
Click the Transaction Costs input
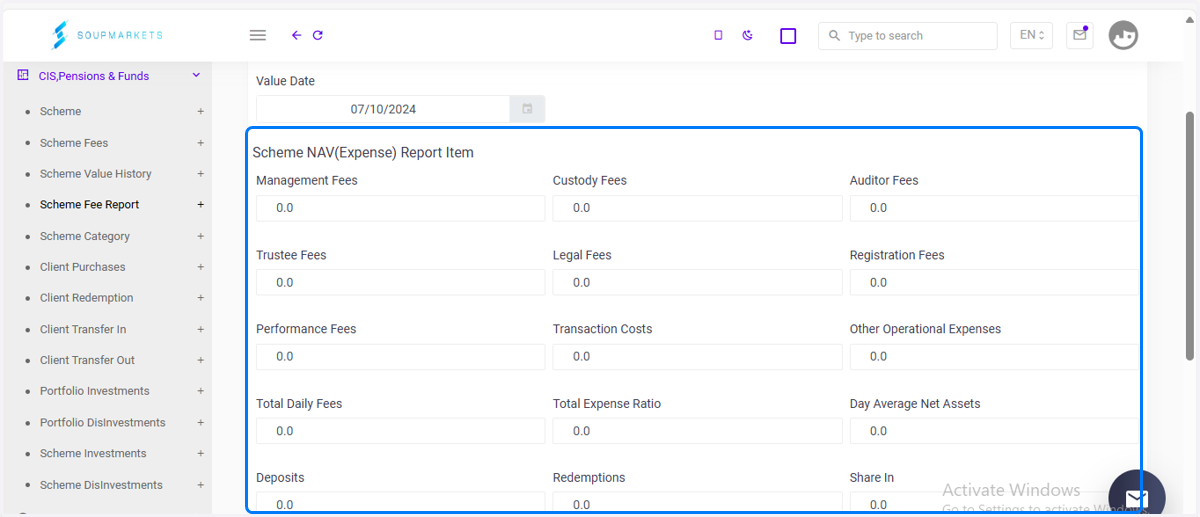click(697, 356)
